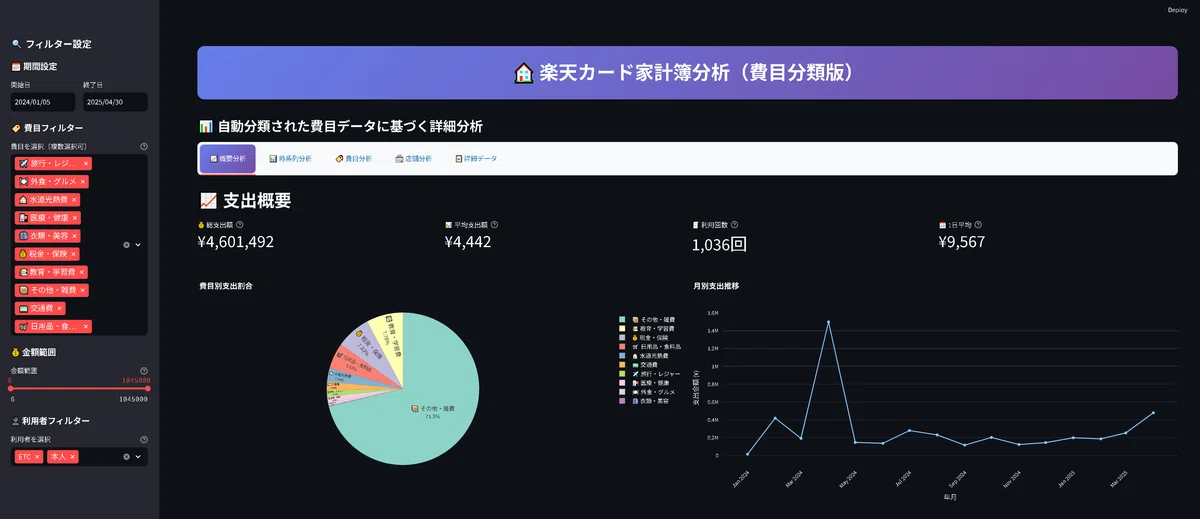Open help for 金額範囲 slider
The width and height of the screenshot is (1200, 519).
144,370
